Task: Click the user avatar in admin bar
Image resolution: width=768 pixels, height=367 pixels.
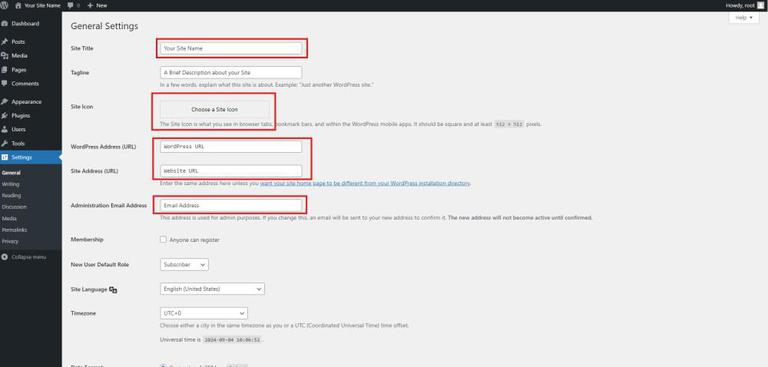Action: (x=761, y=5)
